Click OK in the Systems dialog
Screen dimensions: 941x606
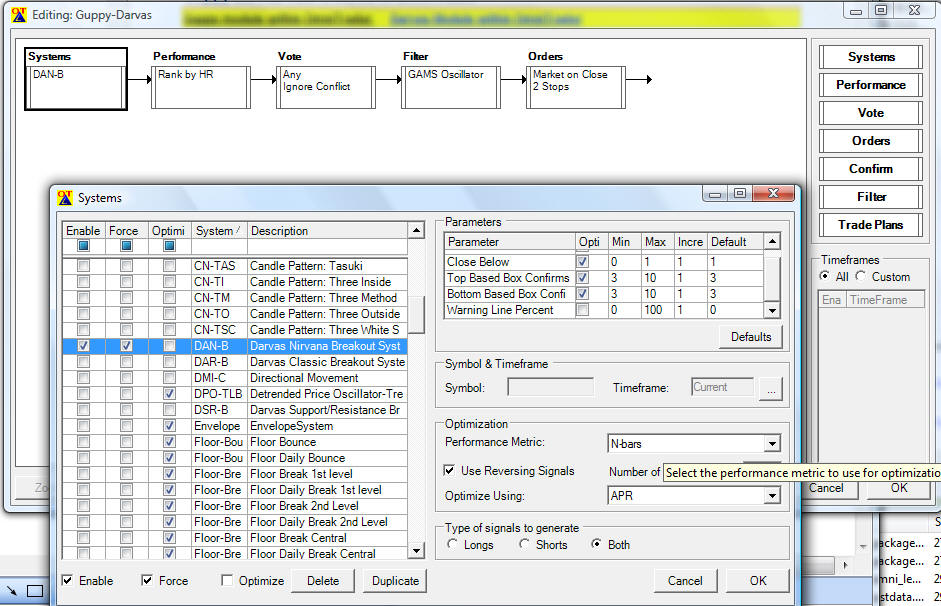757,581
